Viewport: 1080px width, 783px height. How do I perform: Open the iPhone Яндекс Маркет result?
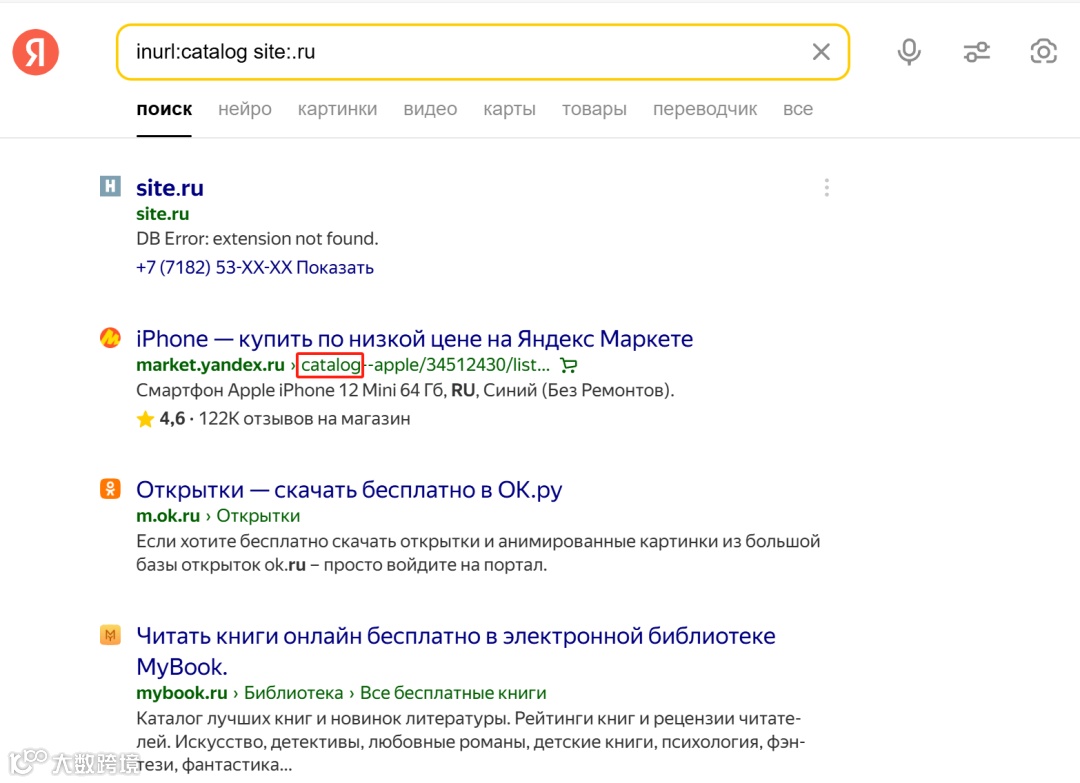coord(415,339)
